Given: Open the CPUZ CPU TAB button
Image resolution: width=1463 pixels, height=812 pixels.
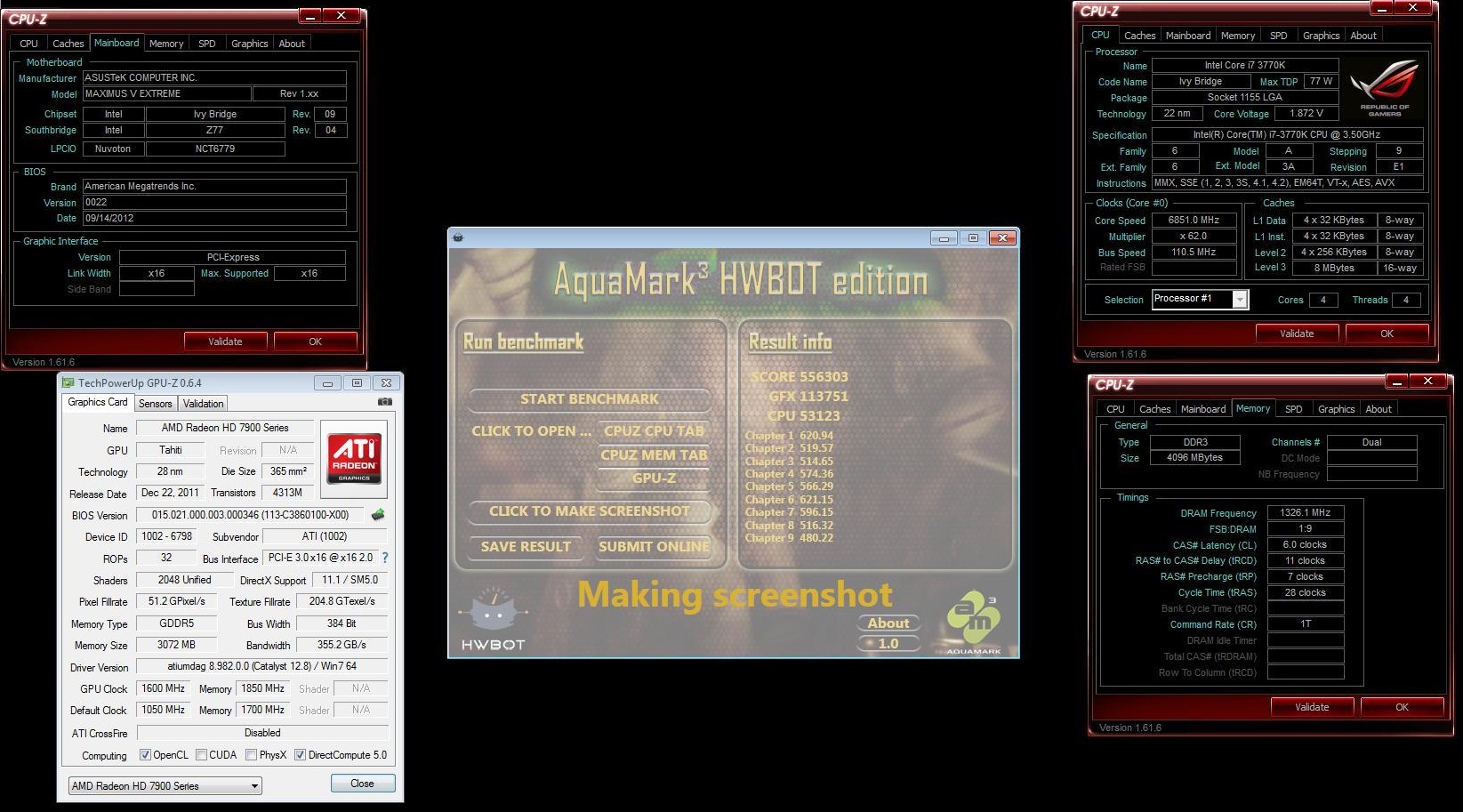Looking at the screenshot, I should pyautogui.click(x=655, y=431).
